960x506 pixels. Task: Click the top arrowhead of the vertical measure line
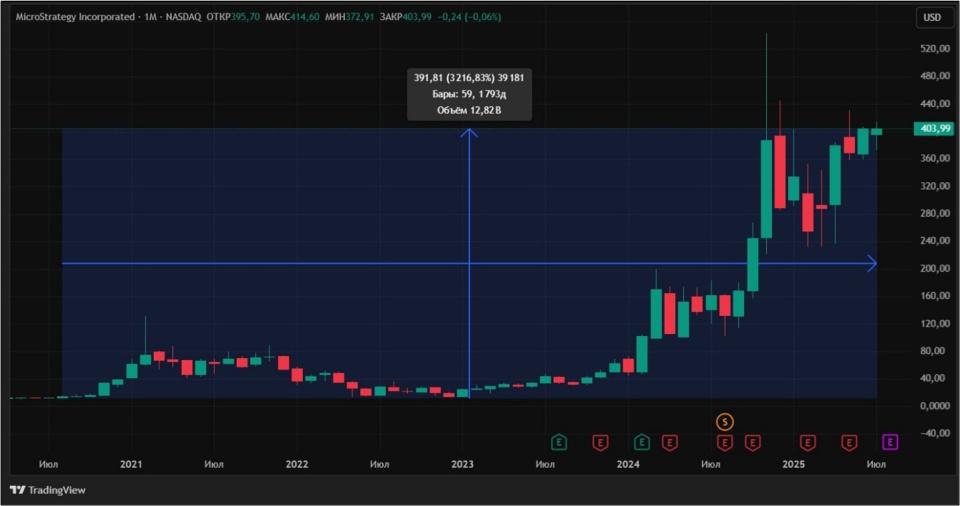point(469,133)
